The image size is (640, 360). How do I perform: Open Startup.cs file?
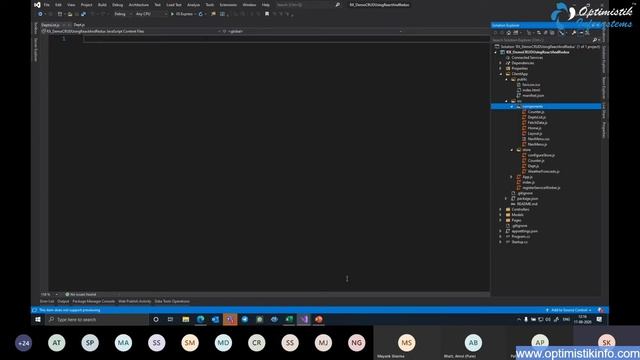pyautogui.click(x=519, y=242)
